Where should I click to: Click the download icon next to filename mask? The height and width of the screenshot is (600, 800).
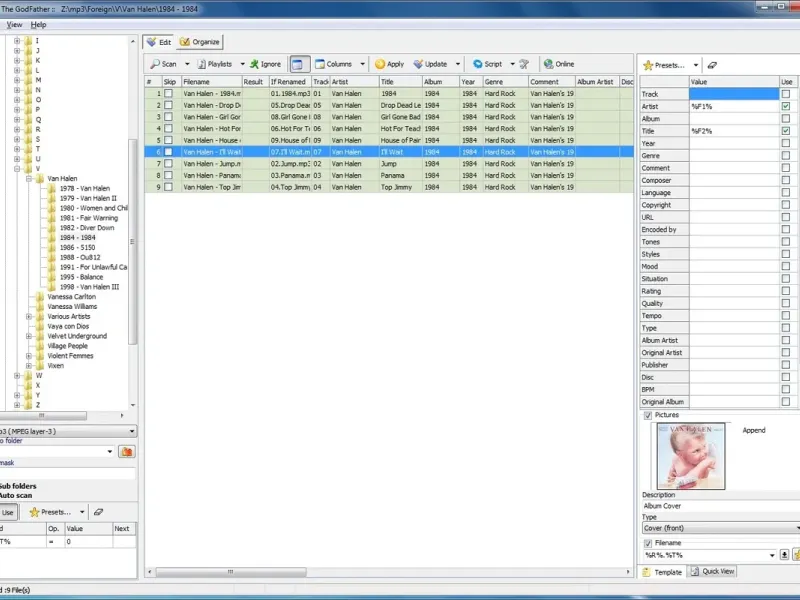(x=784, y=555)
